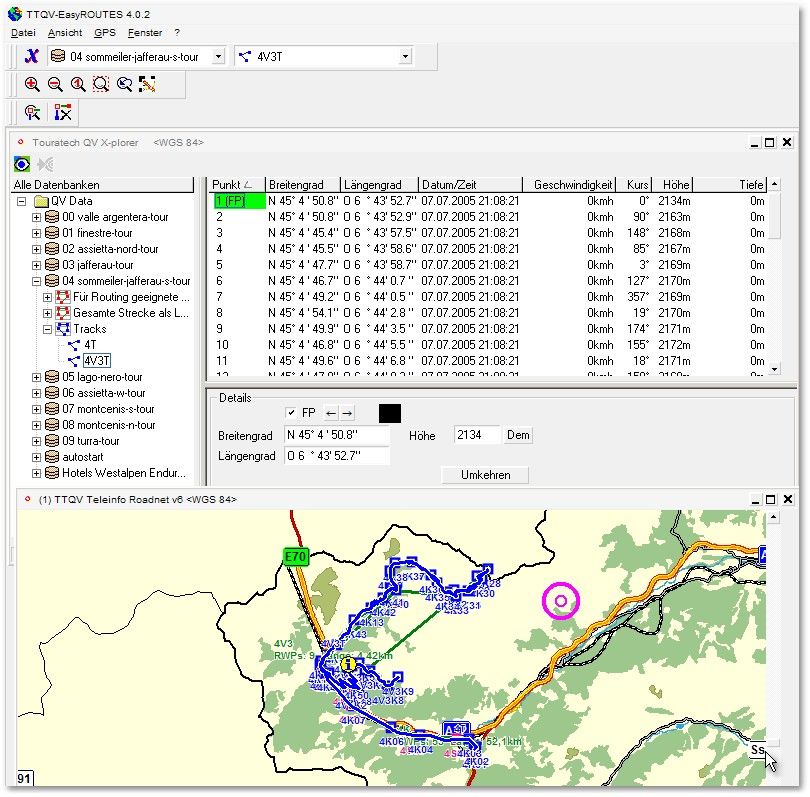810x797 pixels.
Task: Click the zoom out magnifier icon
Action: point(55,85)
